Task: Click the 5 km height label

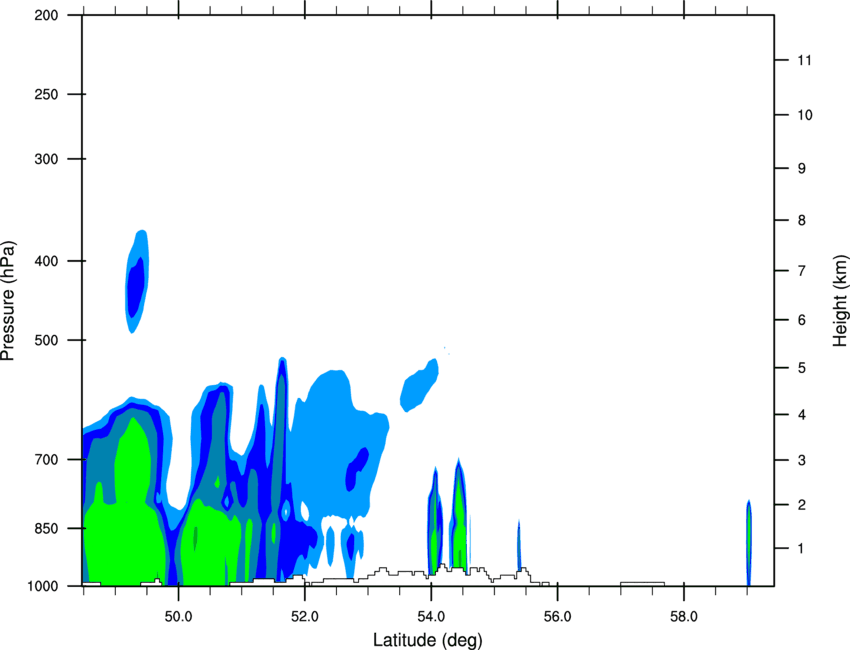Action: [x=802, y=368]
